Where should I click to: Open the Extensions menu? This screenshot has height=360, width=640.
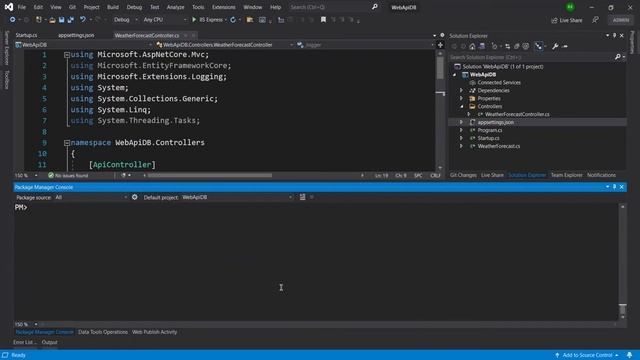click(x=224, y=7)
